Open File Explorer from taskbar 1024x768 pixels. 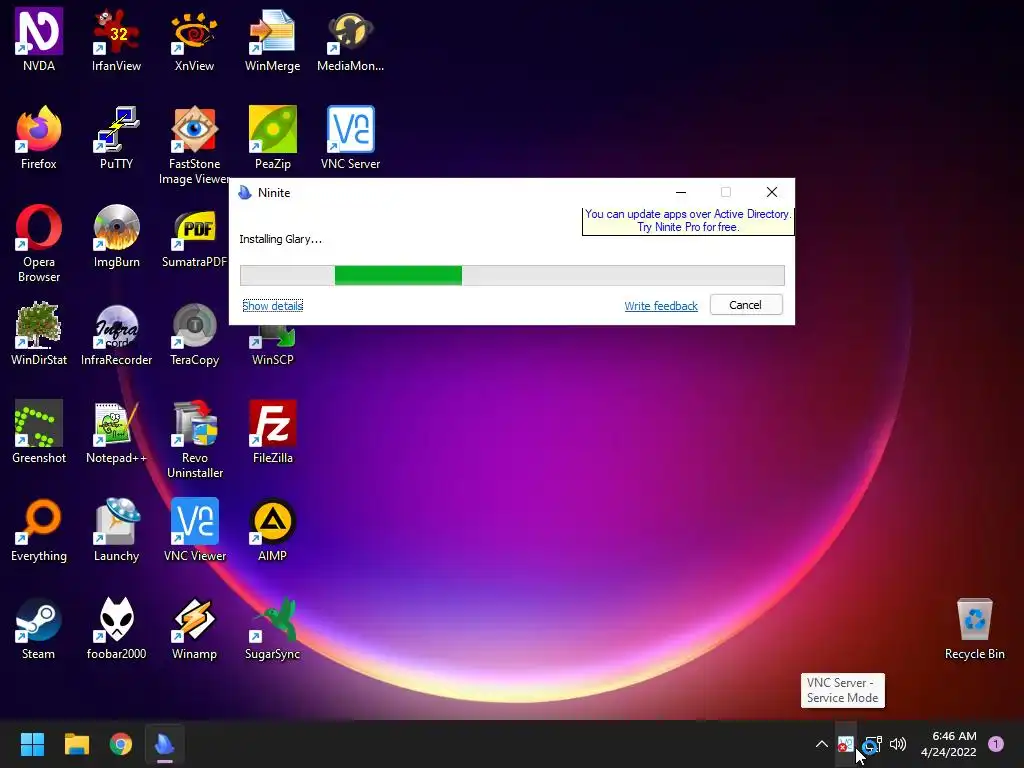click(x=76, y=744)
